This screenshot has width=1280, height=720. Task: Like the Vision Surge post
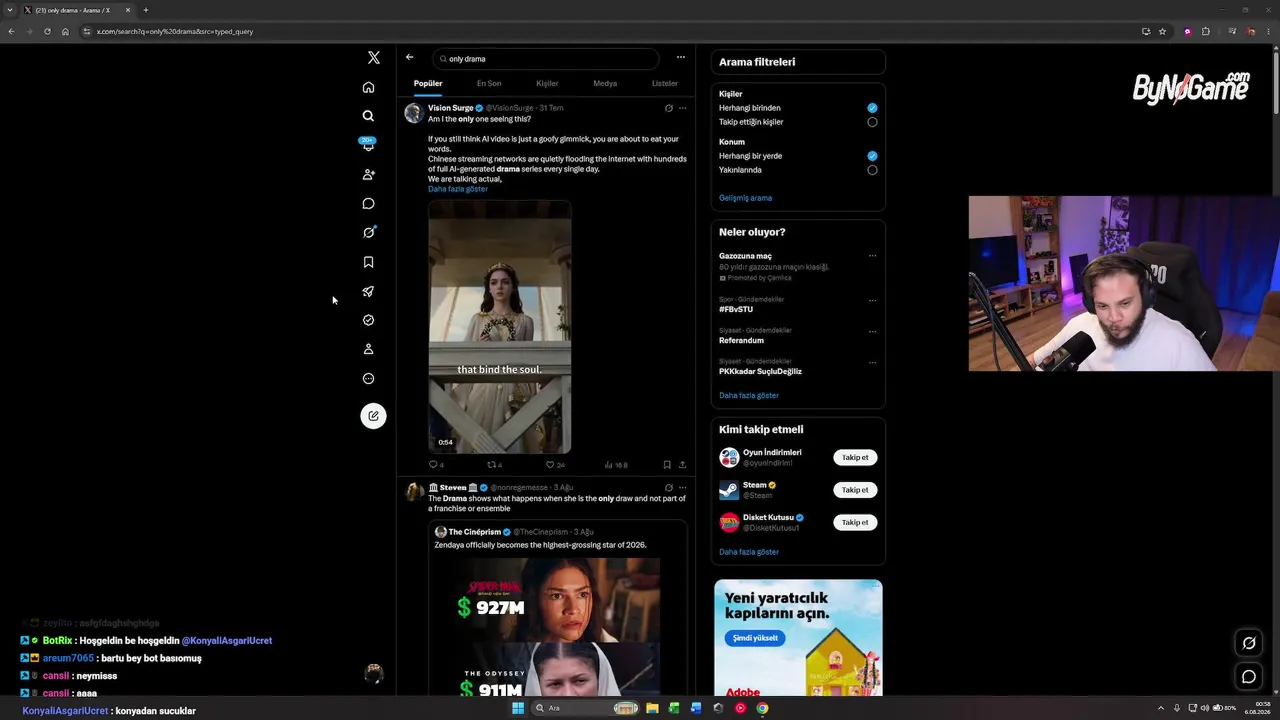(554, 465)
